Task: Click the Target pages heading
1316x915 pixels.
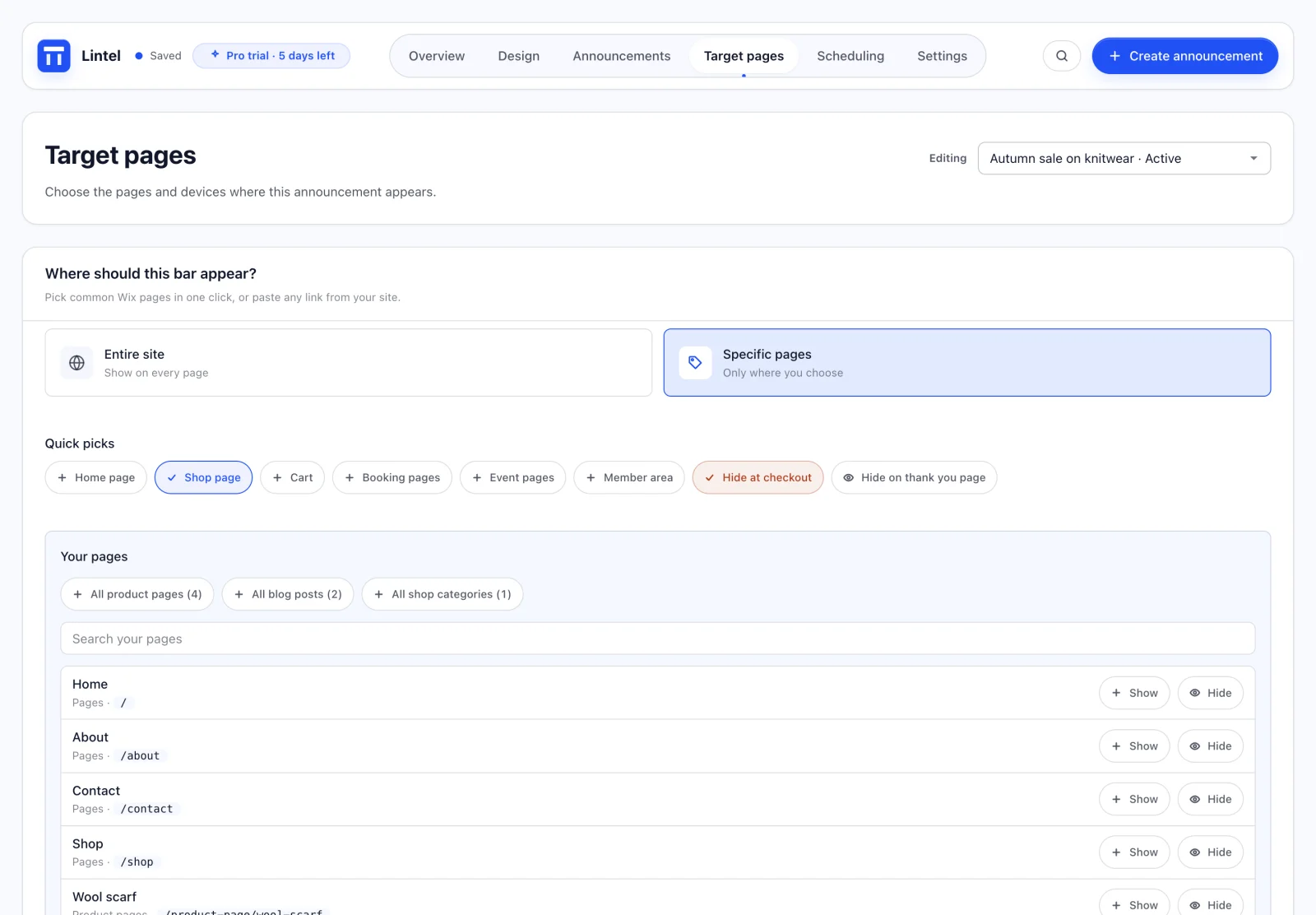Action: click(x=121, y=156)
